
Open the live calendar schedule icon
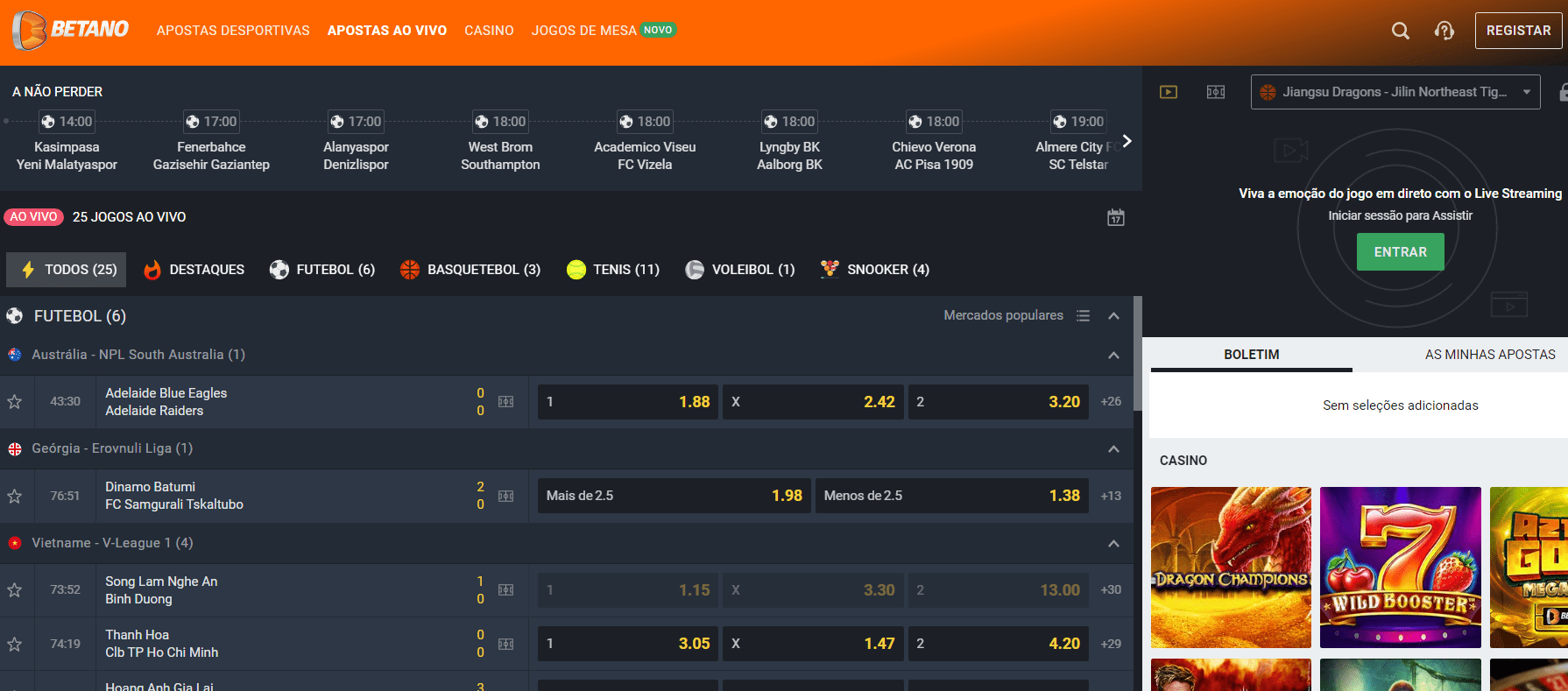pos(1115,217)
